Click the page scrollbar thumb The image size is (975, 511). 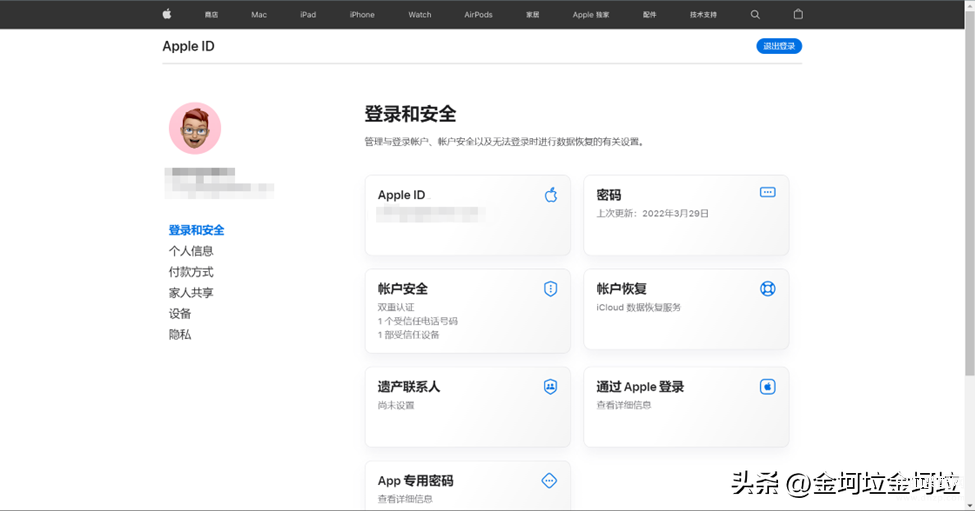pos(969,193)
